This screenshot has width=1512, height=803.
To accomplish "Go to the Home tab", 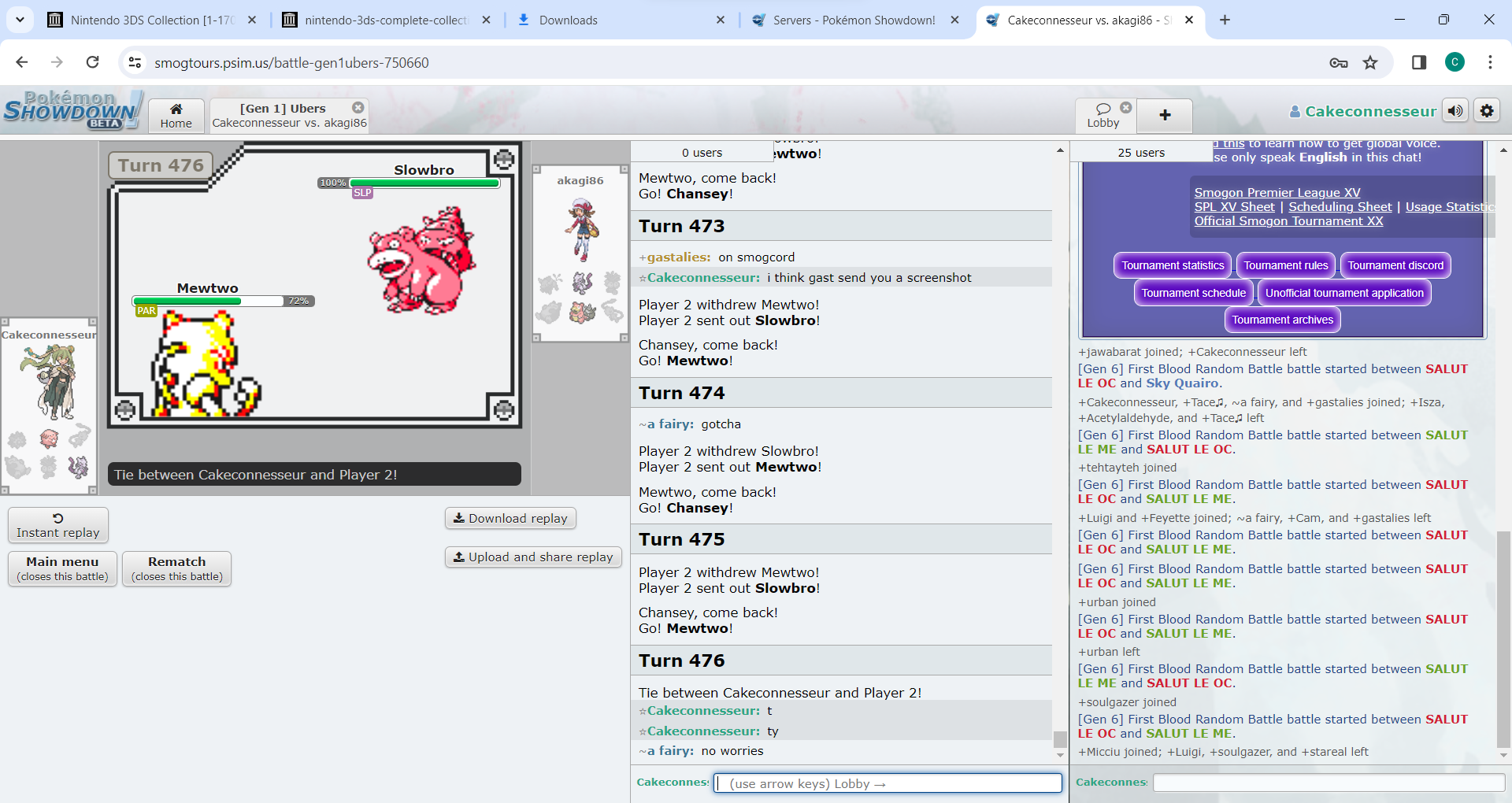I will pyautogui.click(x=176, y=115).
